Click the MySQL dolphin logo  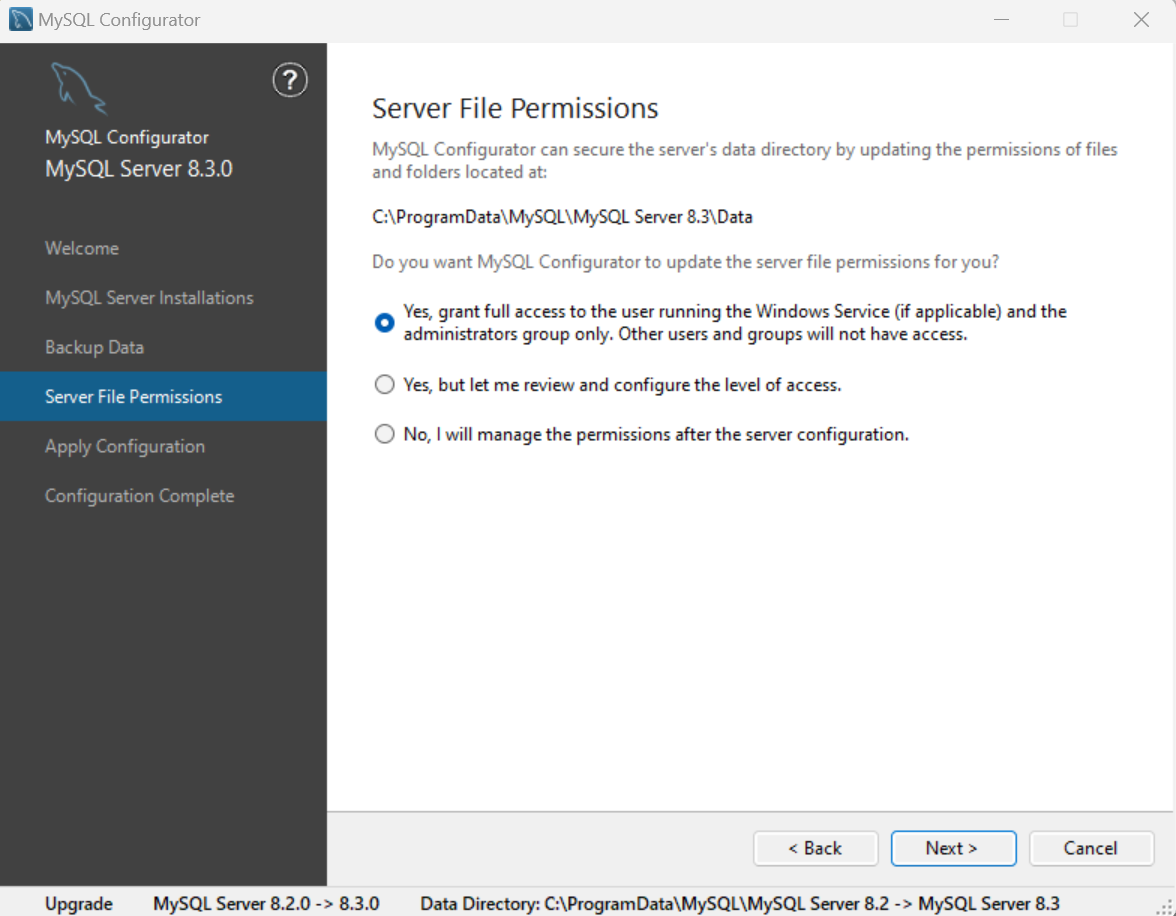tap(78, 88)
